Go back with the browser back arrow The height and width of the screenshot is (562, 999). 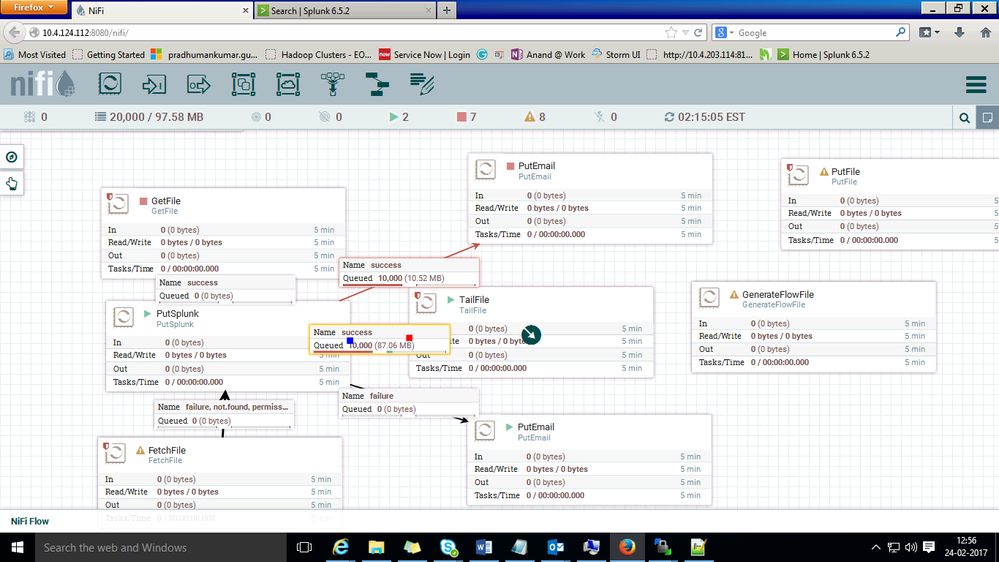(x=15, y=32)
